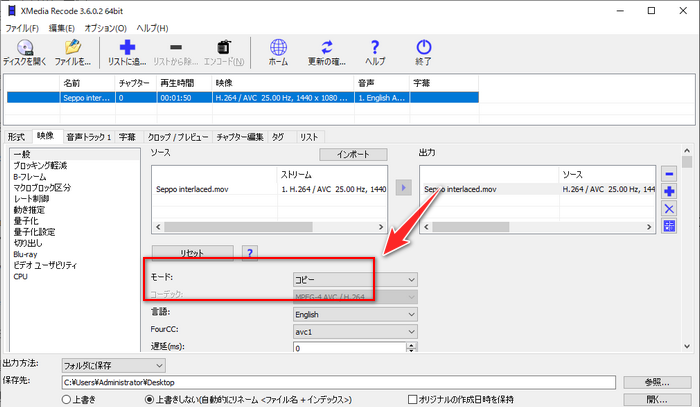Viewport: 700px width, 407px height.
Task: Switch to the クロップ / プレビュー tab
Action: tap(176, 136)
